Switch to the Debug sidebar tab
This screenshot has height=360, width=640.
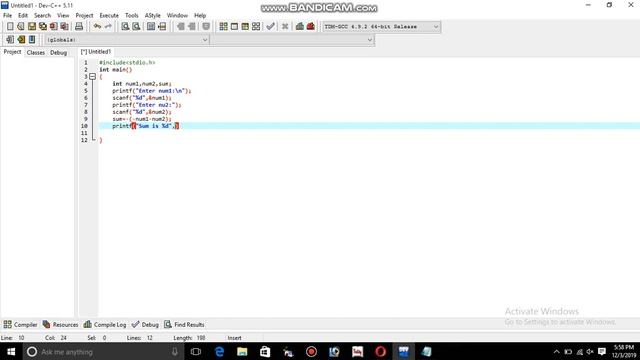(58, 53)
